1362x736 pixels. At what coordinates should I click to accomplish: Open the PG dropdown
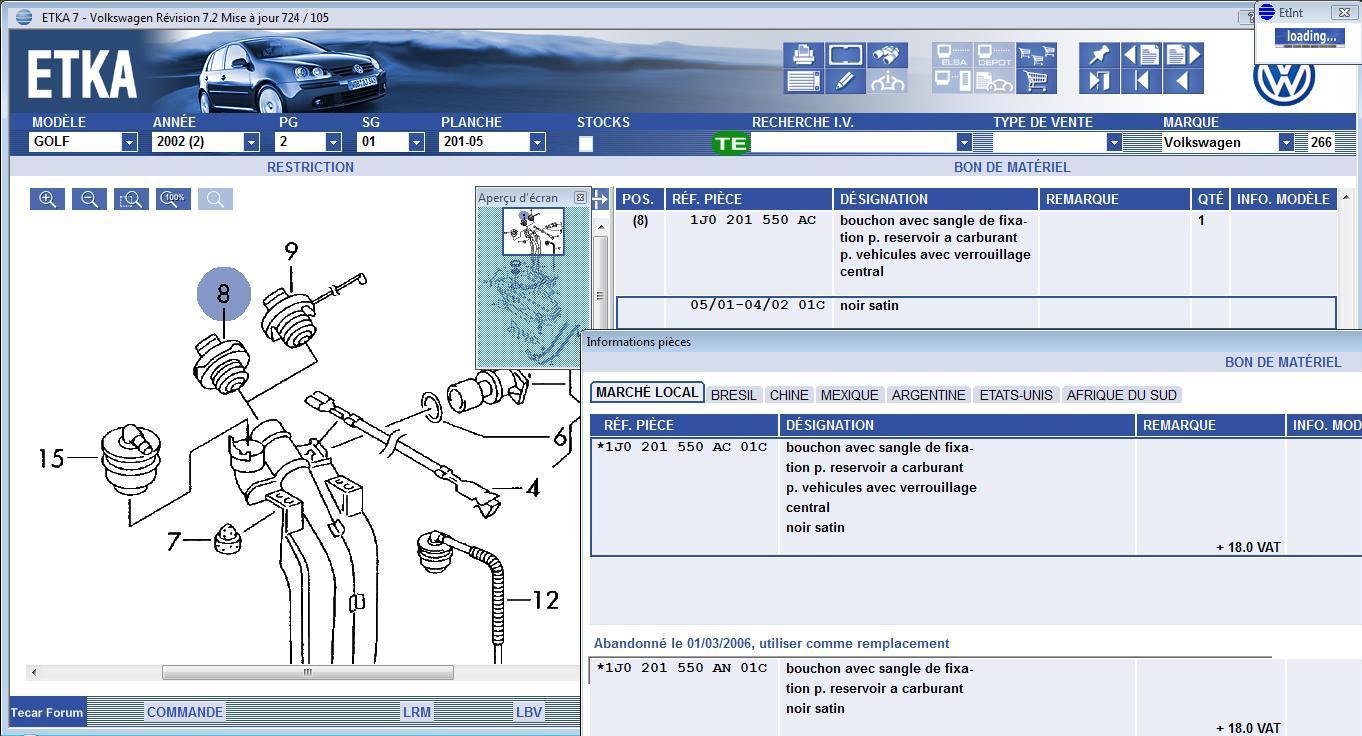tap(334, 142)
